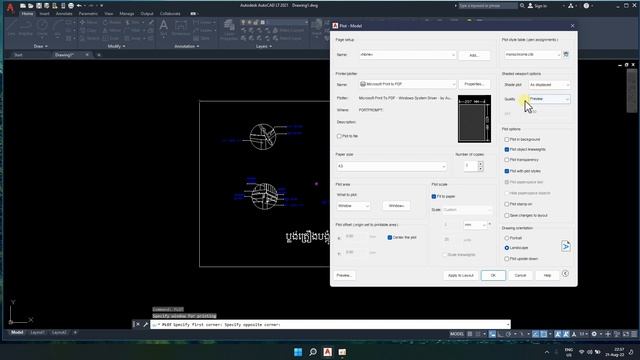Viewport: 640px width, 360px height.
Task: Expand the Layers panel flyout
Action: click(x=264, y=47)
